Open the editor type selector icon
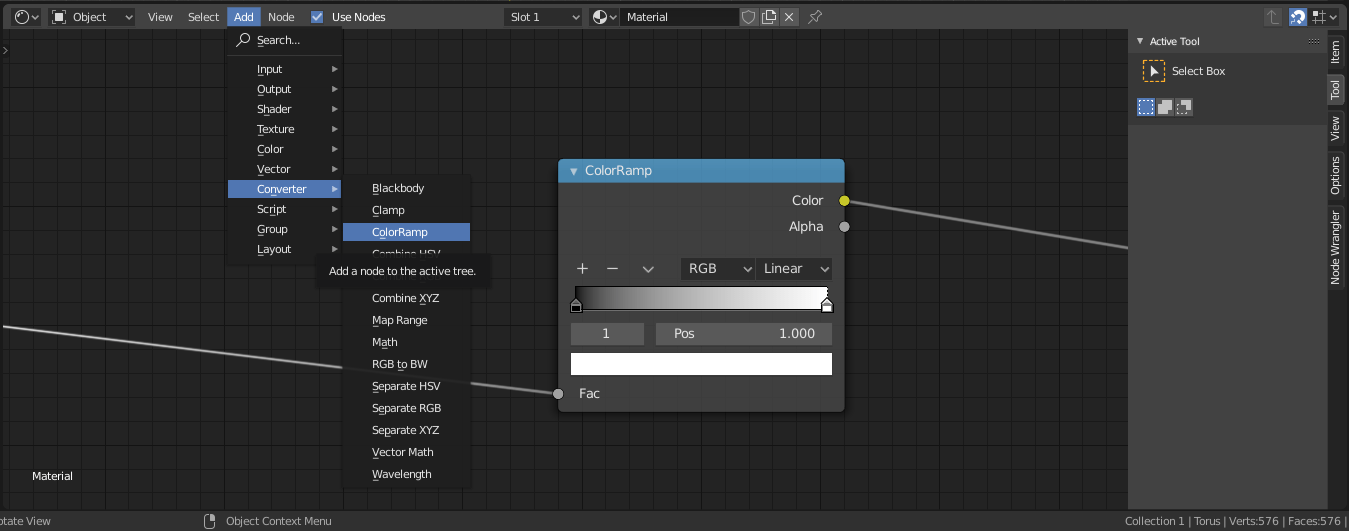 (x=27, y=17)
